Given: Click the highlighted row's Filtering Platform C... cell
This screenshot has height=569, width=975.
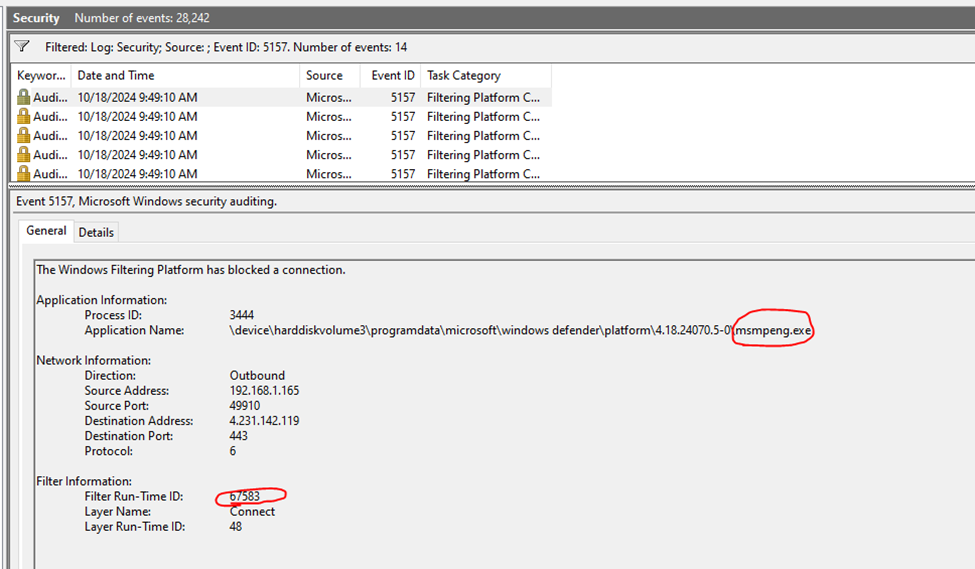Looking at the screenshot, I should pyautogui.click(x=483, y=98).
